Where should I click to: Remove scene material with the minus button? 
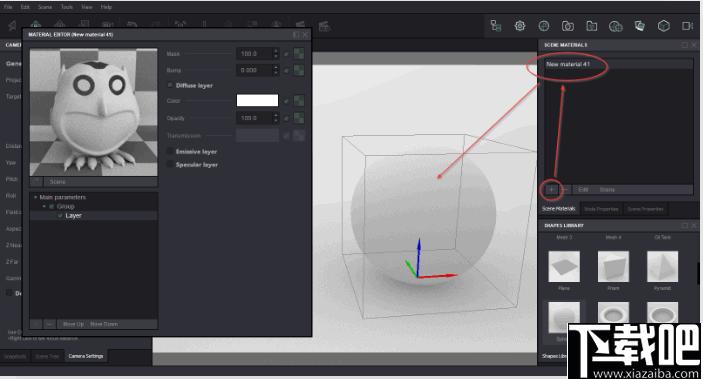click(565, 190)
